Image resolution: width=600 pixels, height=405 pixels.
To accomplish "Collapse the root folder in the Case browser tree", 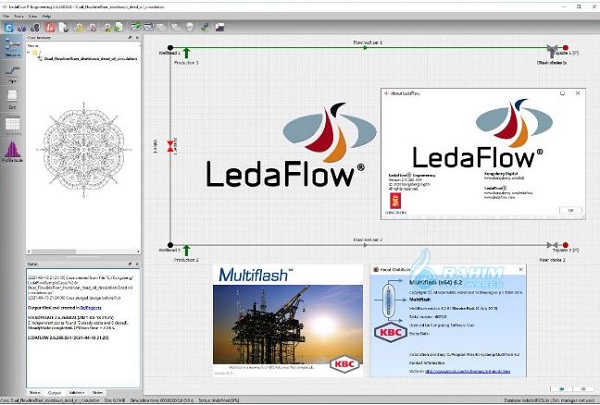I will pos(29,52).
